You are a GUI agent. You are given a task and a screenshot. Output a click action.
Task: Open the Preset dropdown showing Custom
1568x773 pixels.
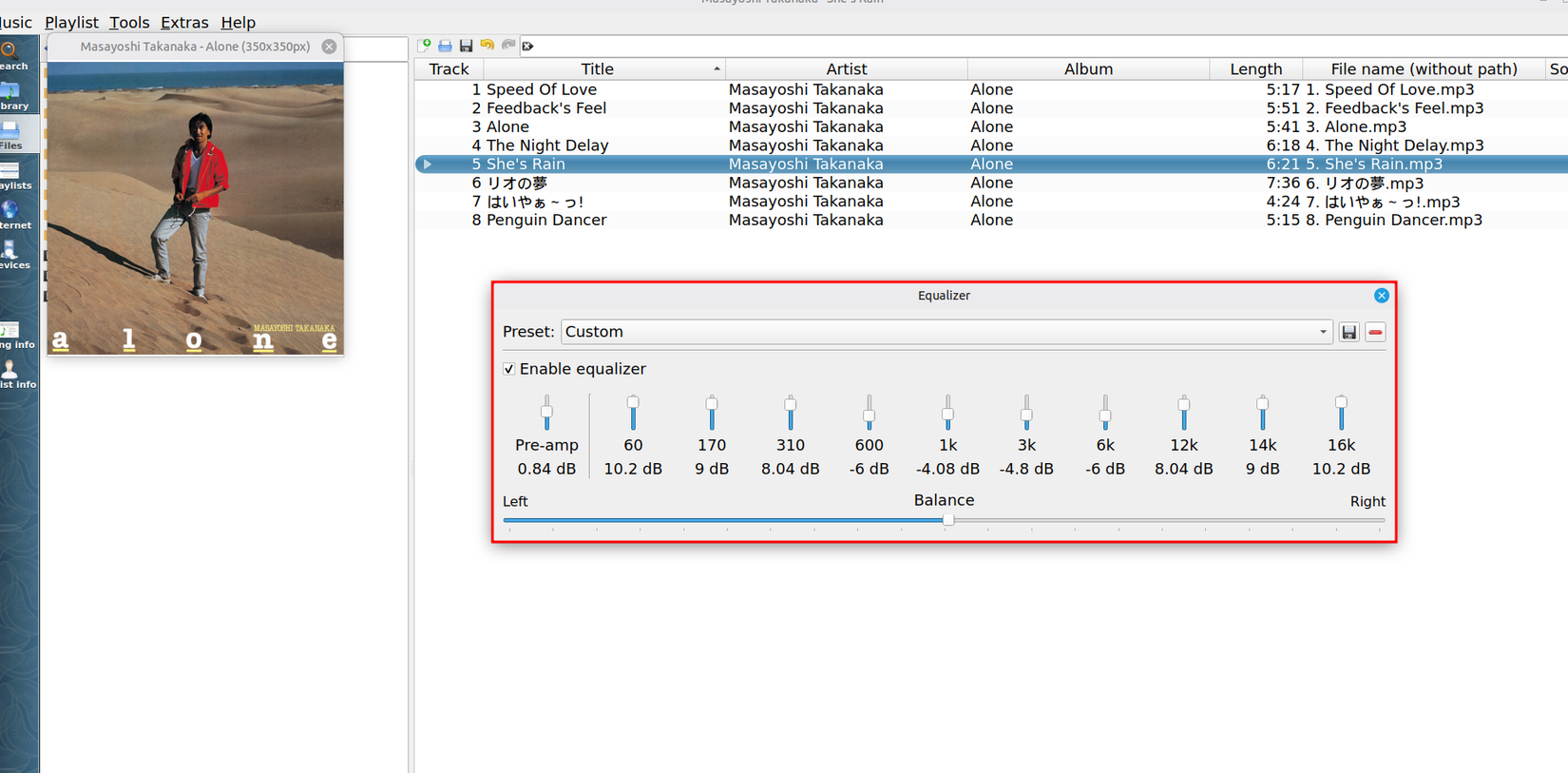pyautogui.click(x=947, y=332)
